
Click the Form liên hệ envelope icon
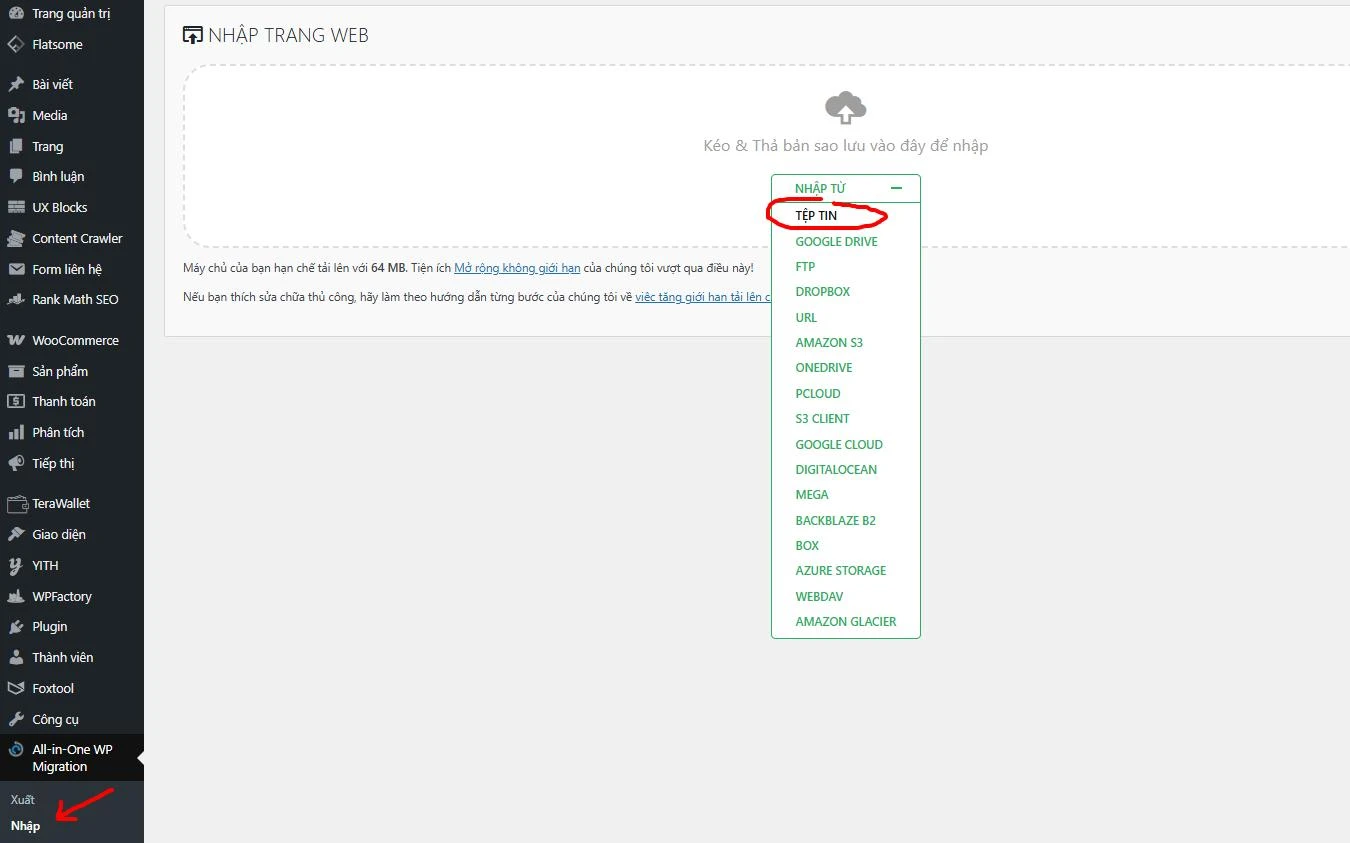(15, 269)
